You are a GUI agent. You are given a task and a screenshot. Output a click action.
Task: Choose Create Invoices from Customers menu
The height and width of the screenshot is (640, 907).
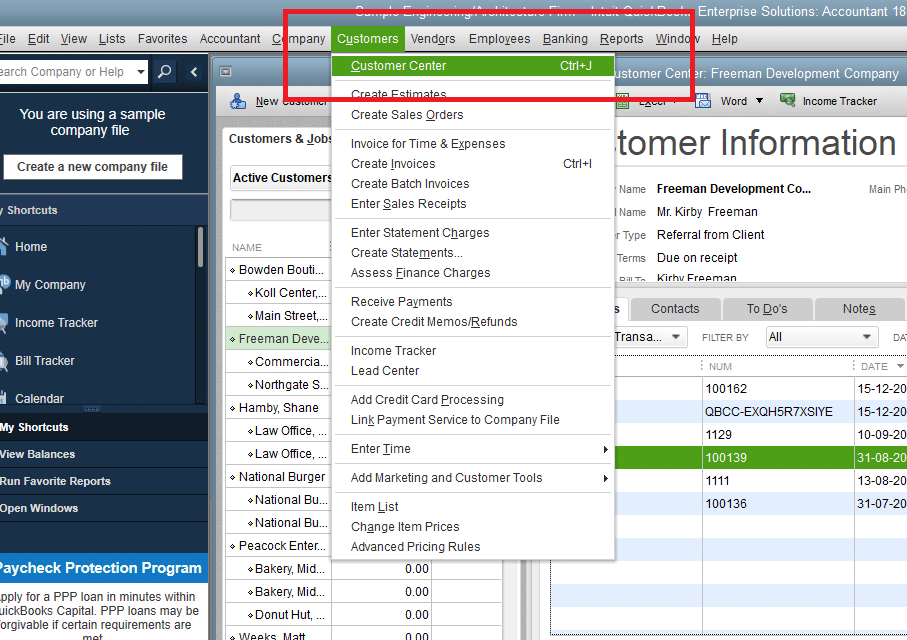coord(393,164)
